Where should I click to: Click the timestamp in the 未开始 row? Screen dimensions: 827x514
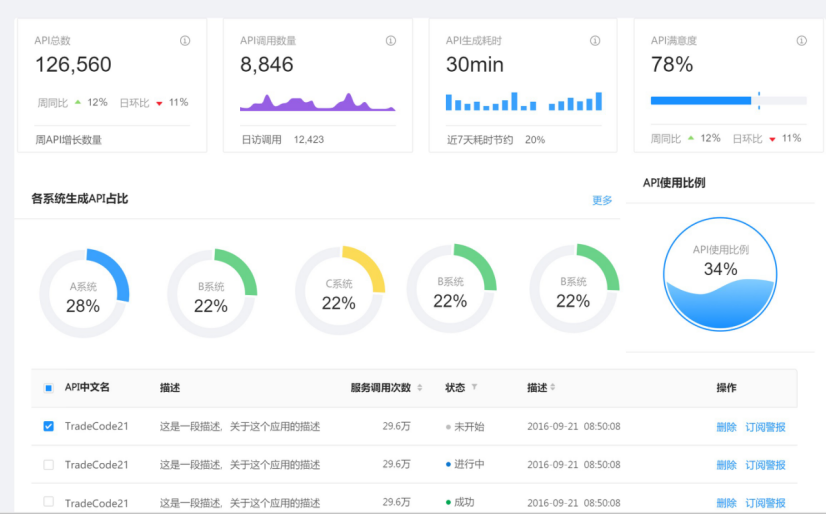click(x=574, y=426)
